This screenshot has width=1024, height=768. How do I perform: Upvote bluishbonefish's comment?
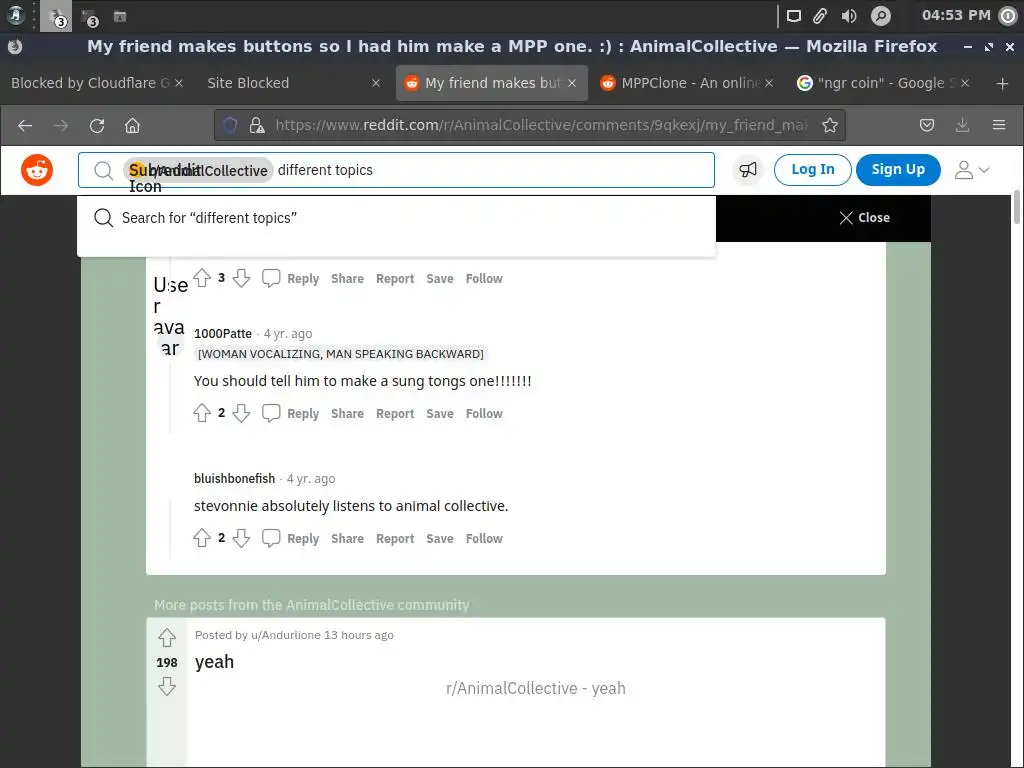pos(202,538)
